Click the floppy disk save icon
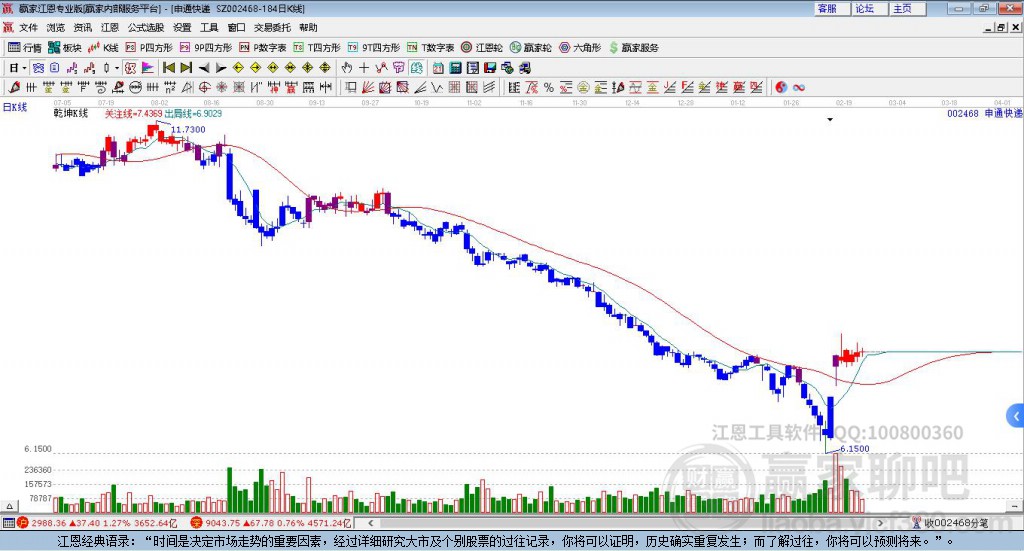This screenshot has height=551, width=1024. 490,68
